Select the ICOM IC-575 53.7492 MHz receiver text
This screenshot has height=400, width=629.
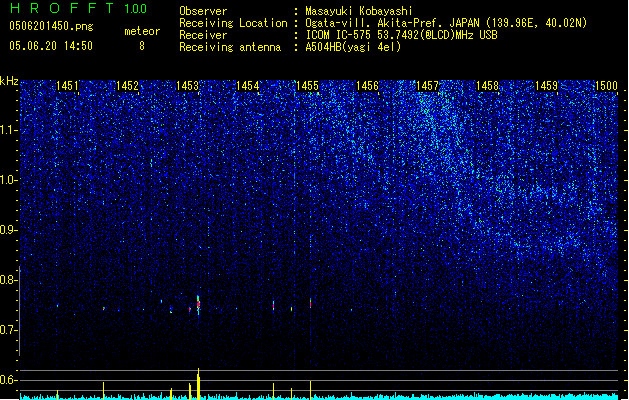(x=402, y=35)
